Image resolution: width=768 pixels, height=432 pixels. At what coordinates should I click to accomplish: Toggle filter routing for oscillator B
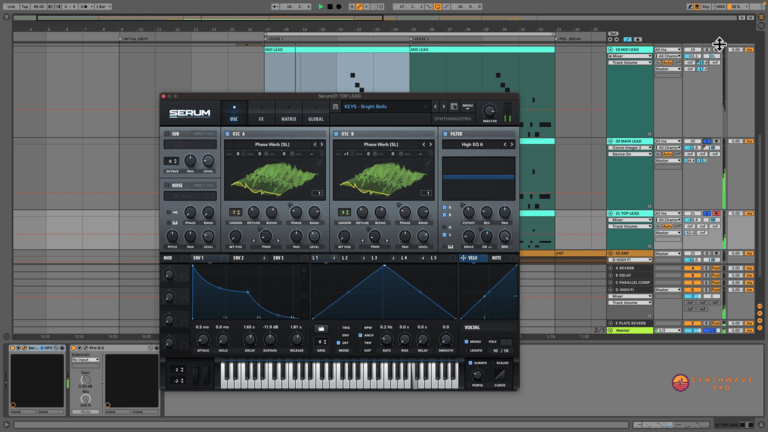445,215
